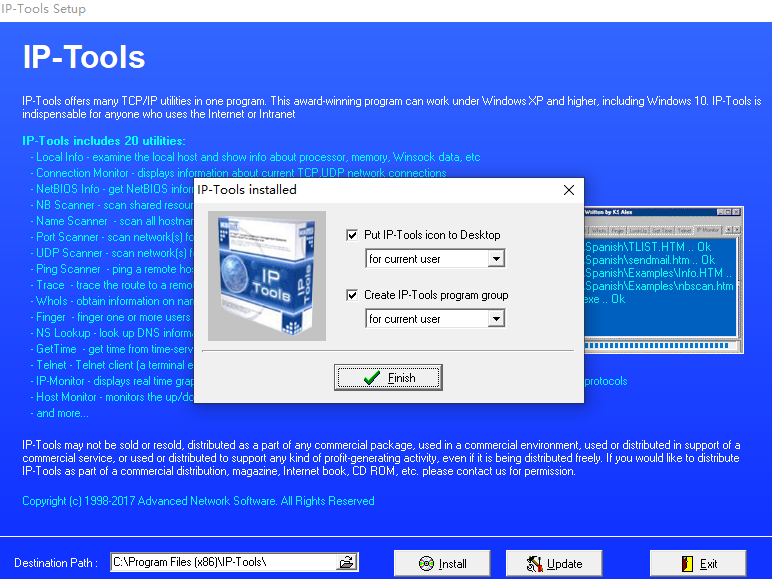Open program group user dropdown
Image resolution: width=772 pixels, height=579 pixels.
point(496,319)
